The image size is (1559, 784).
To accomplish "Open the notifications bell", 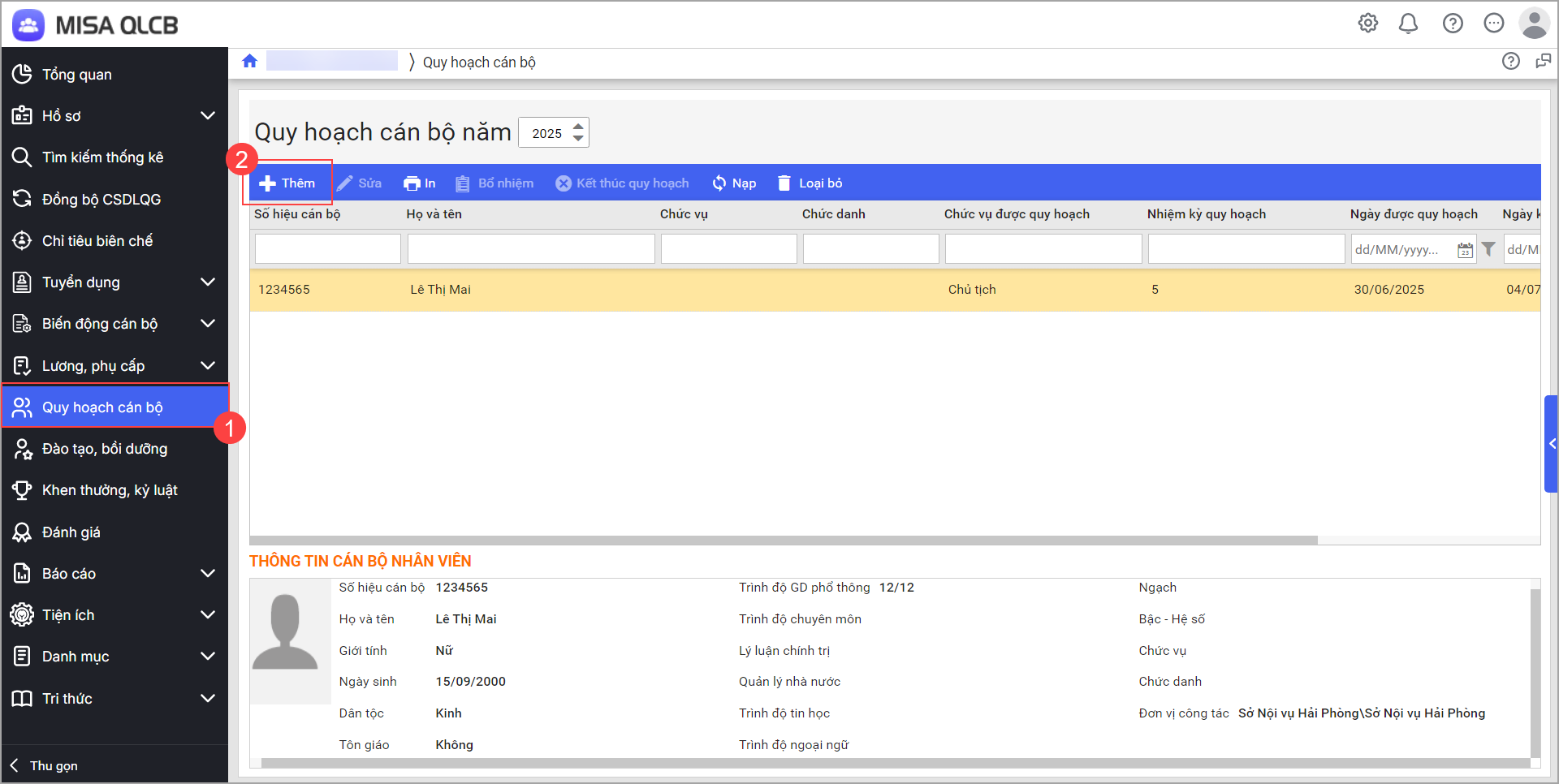I will 1408,24.
